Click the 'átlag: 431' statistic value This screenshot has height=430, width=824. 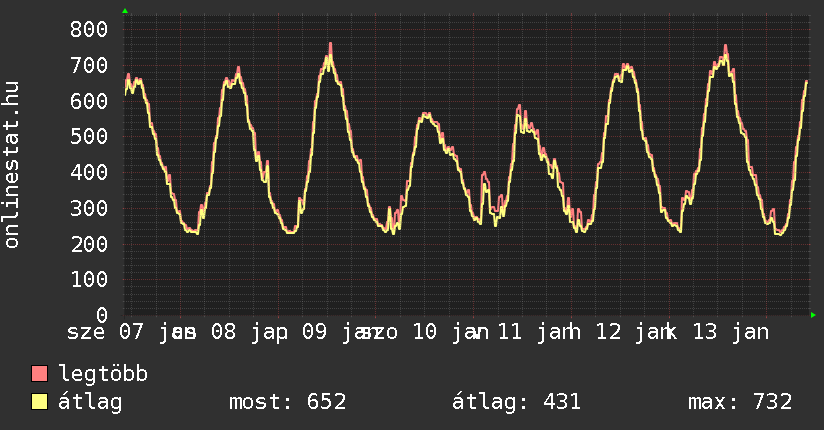tap(517, 402)
